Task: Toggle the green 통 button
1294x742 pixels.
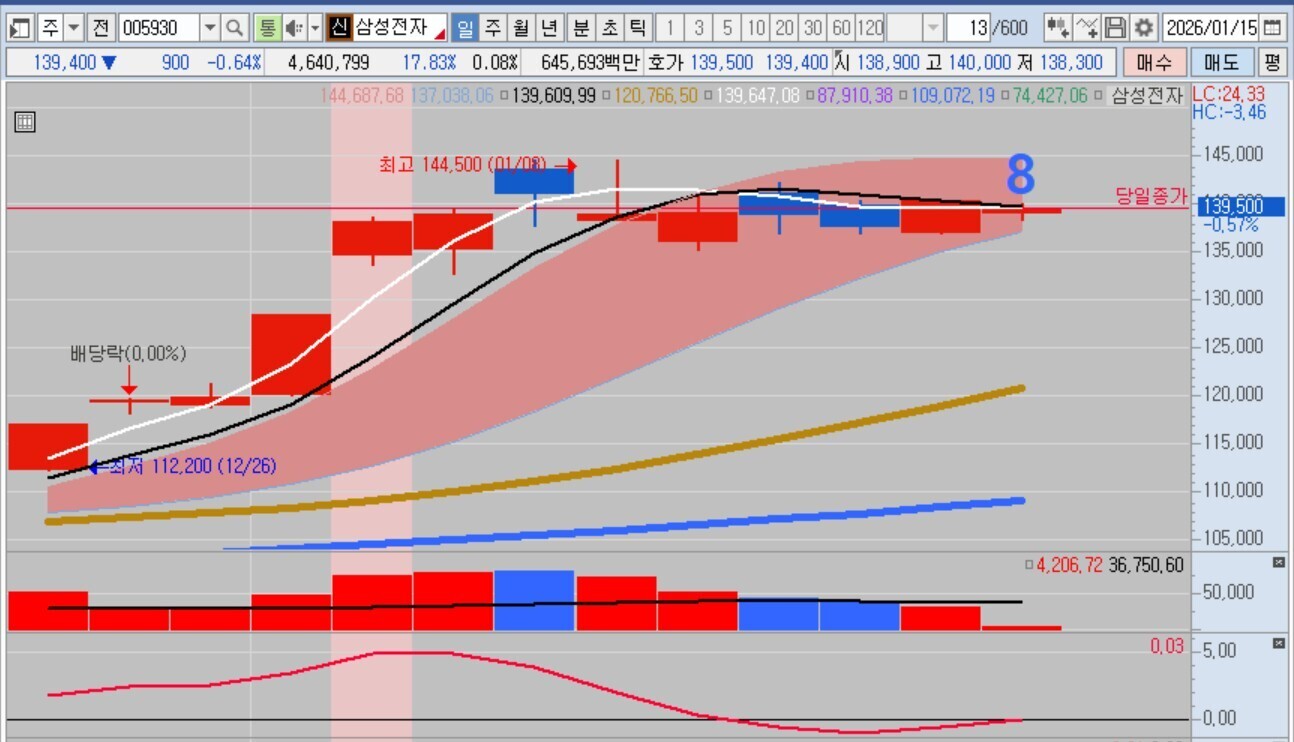Action: (267, 27)
